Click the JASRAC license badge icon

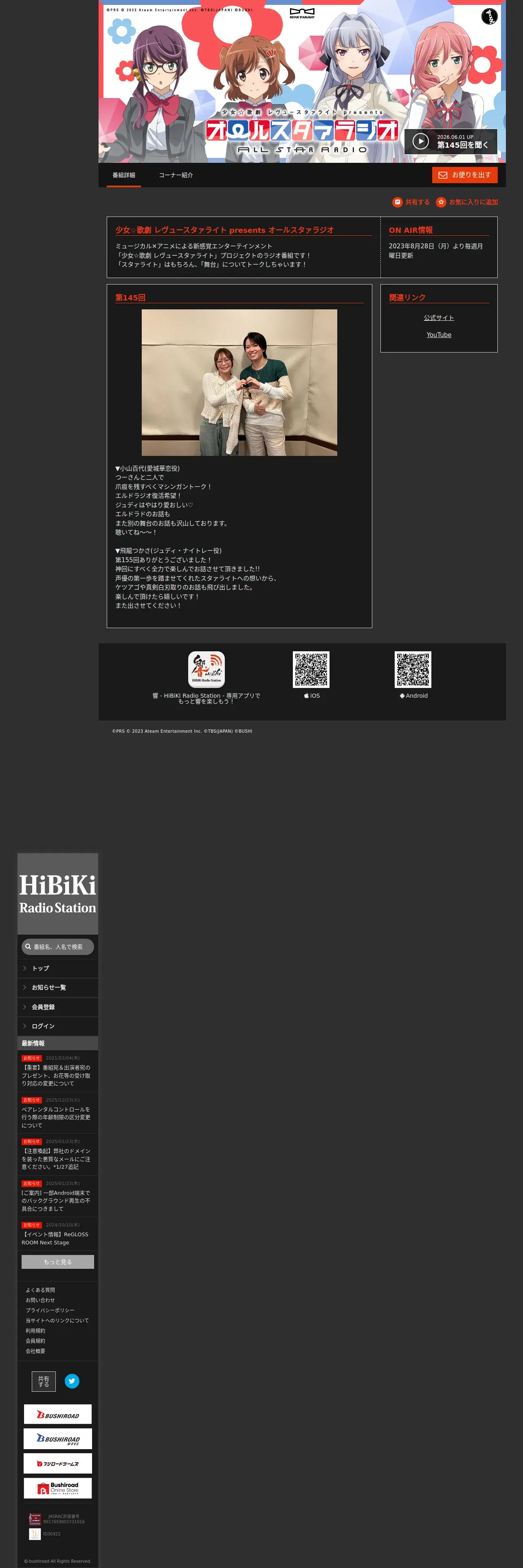35,1519
